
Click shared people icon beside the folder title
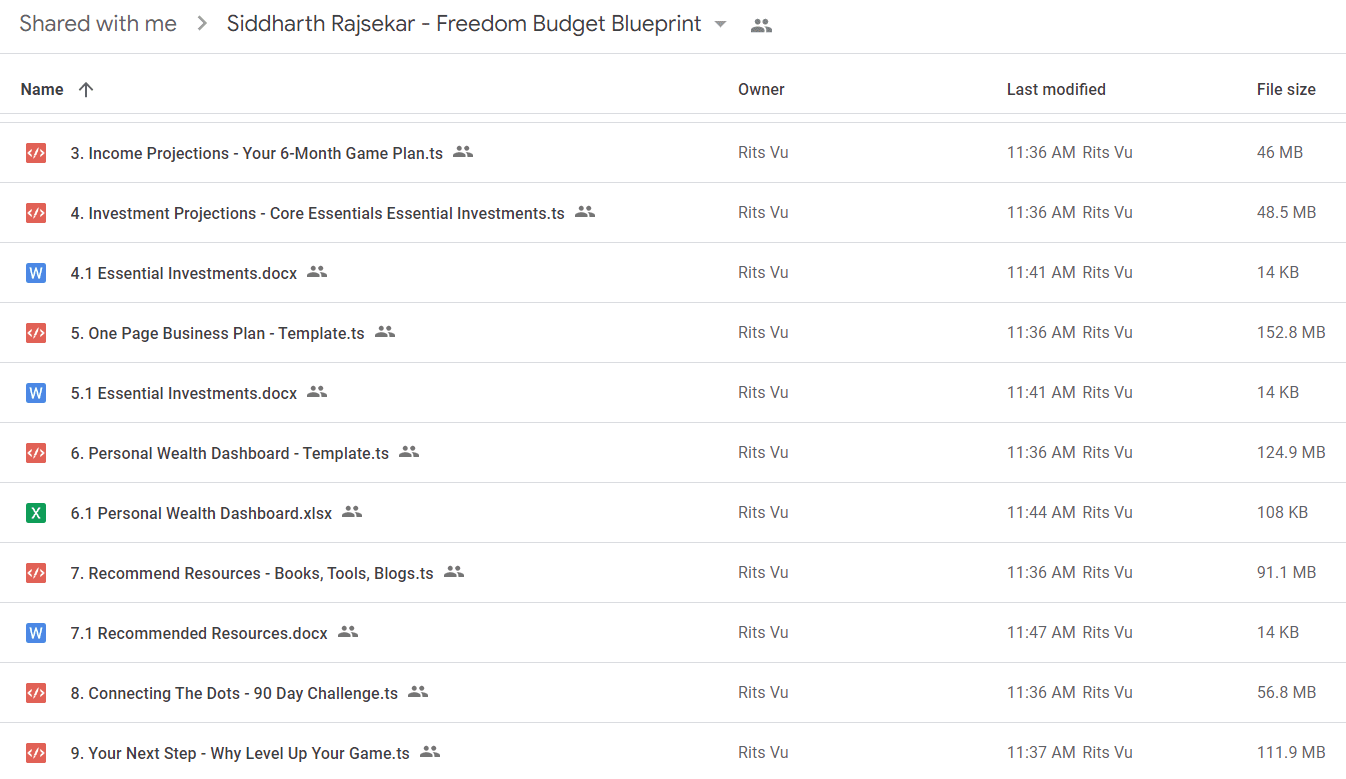coord(761,26)
